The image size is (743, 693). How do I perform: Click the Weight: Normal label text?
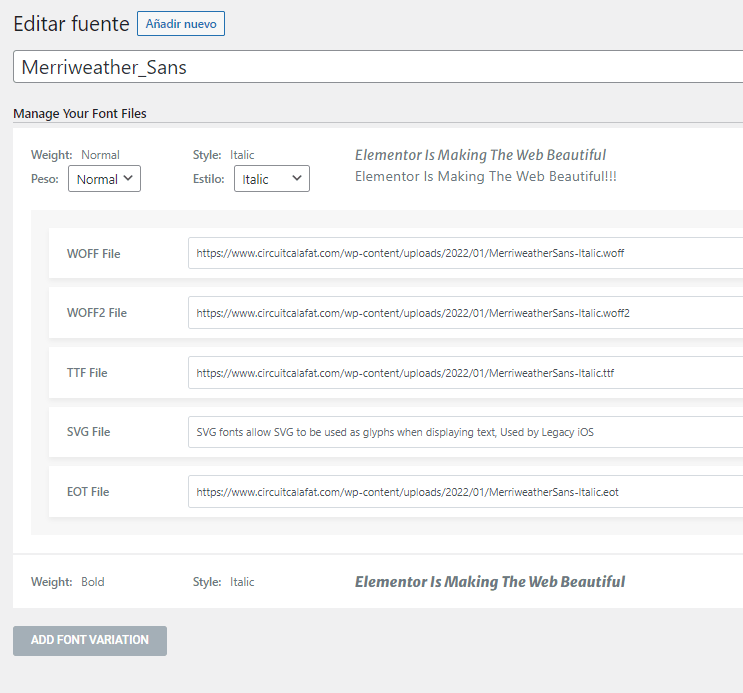click(x=75, y=155)
